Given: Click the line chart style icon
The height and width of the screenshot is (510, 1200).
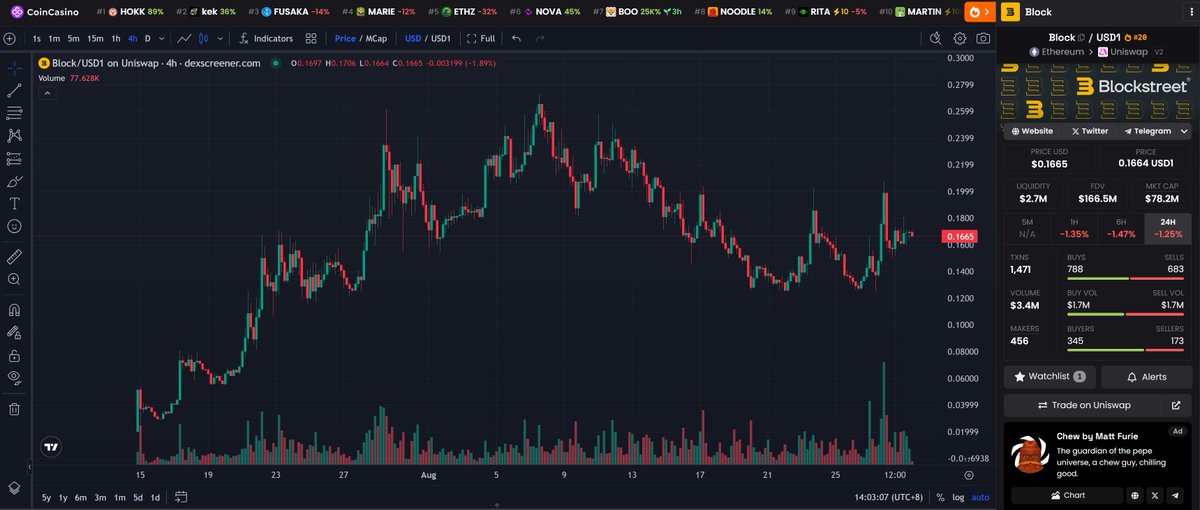Looking at the screenshot, I should (x=184, y=38).
